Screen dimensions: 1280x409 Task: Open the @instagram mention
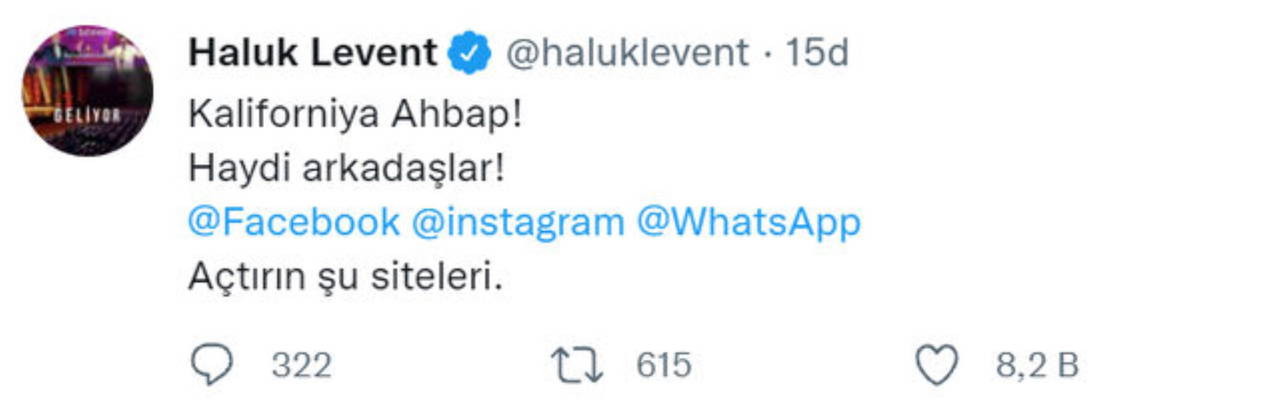pyautogui.click(x=518, y=222)
